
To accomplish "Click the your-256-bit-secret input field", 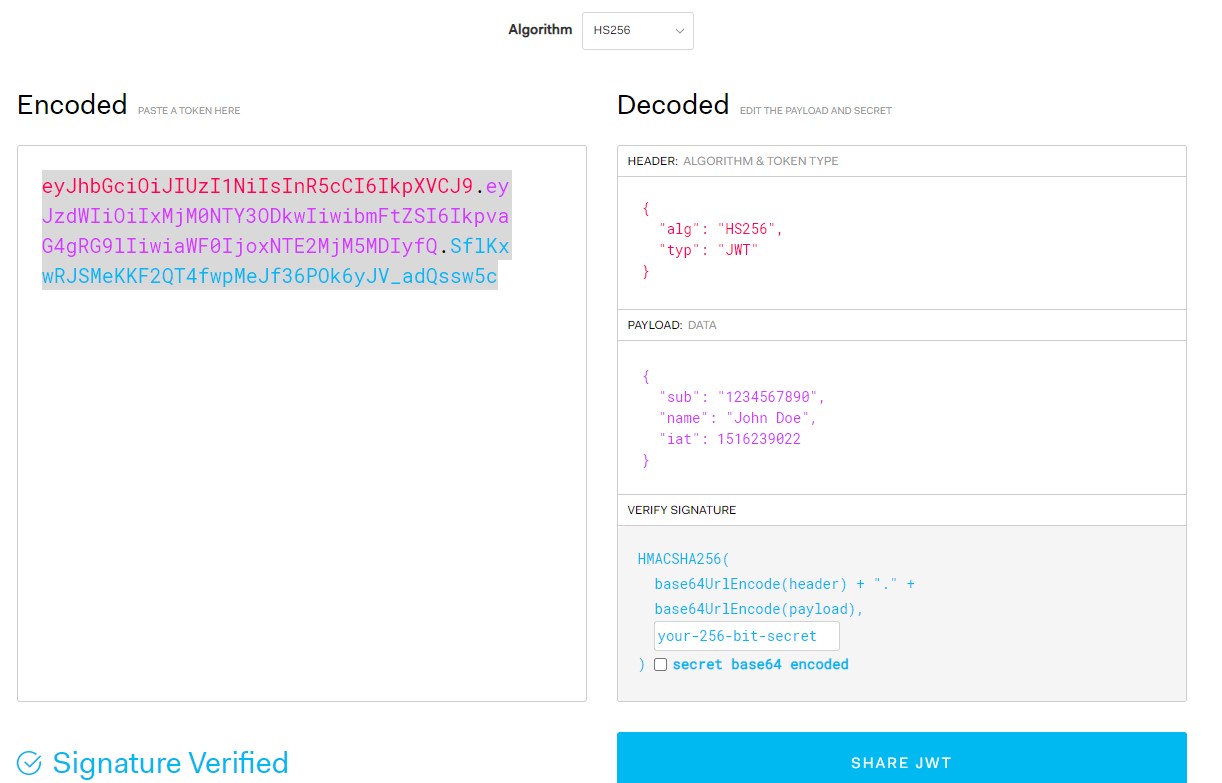I will pyautogui.click(x=746, y=636).
